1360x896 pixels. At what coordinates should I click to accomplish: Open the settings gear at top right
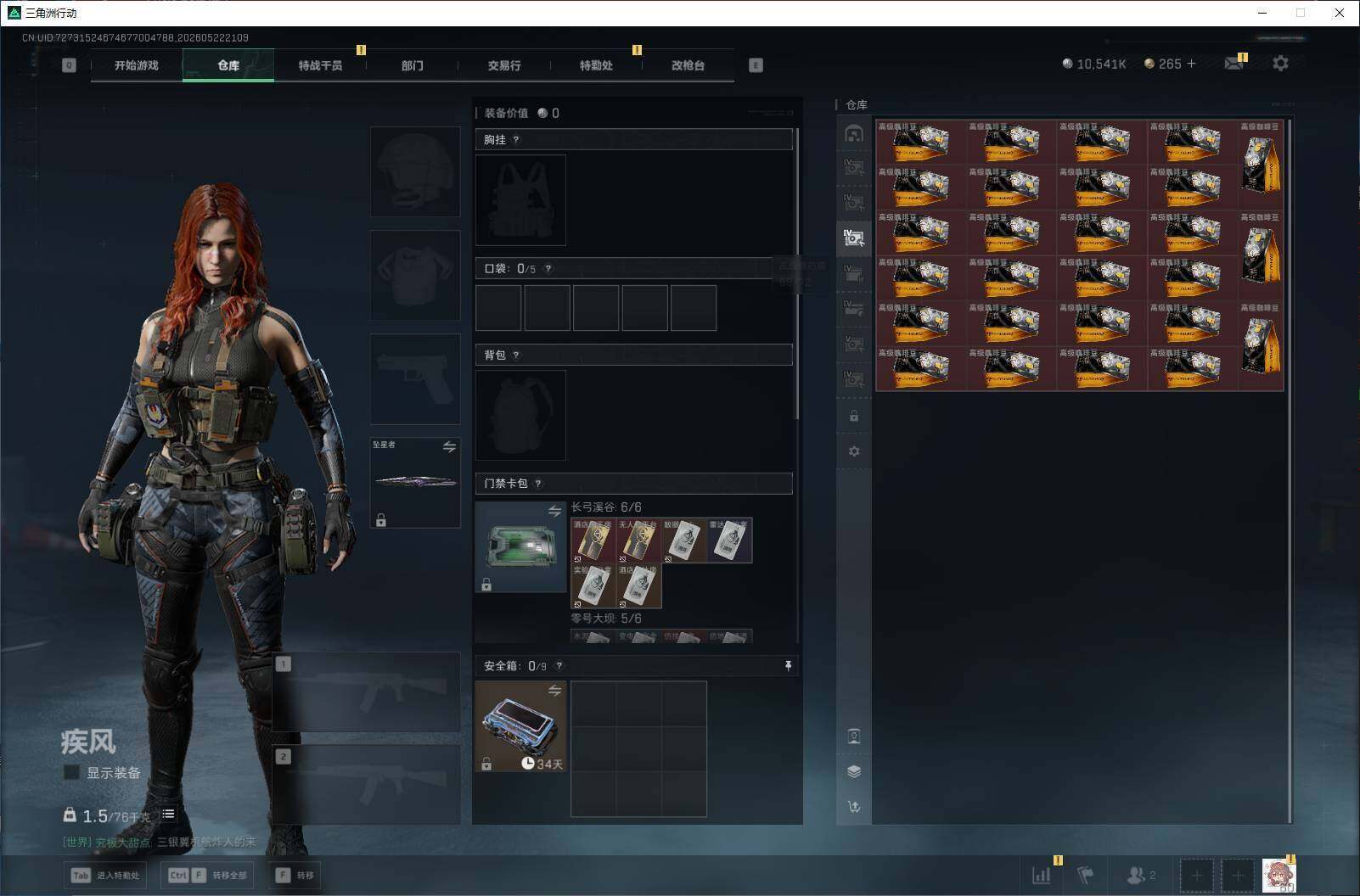click(1280, 64)
